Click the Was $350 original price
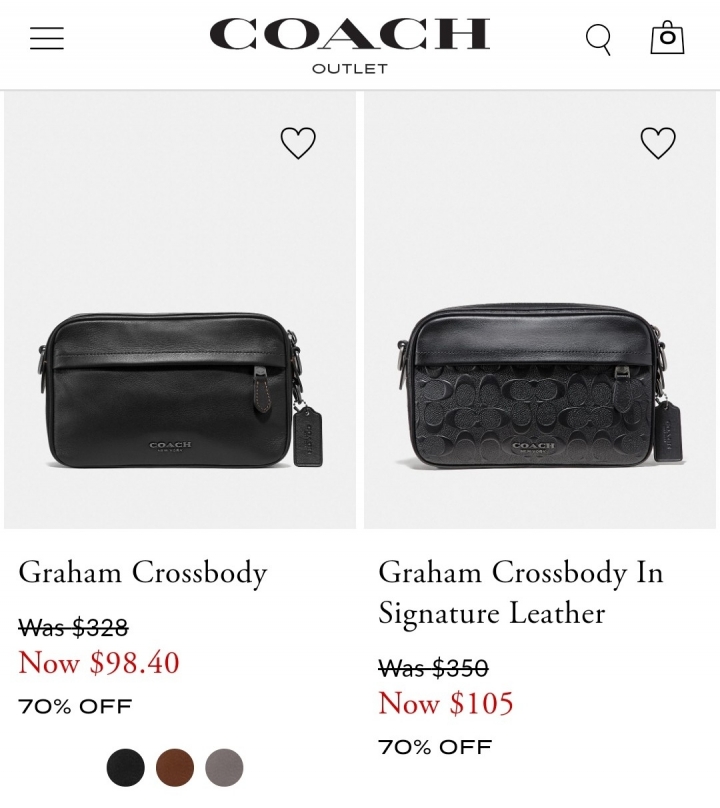Screen dimensions: 720x808 click(433, 668)
